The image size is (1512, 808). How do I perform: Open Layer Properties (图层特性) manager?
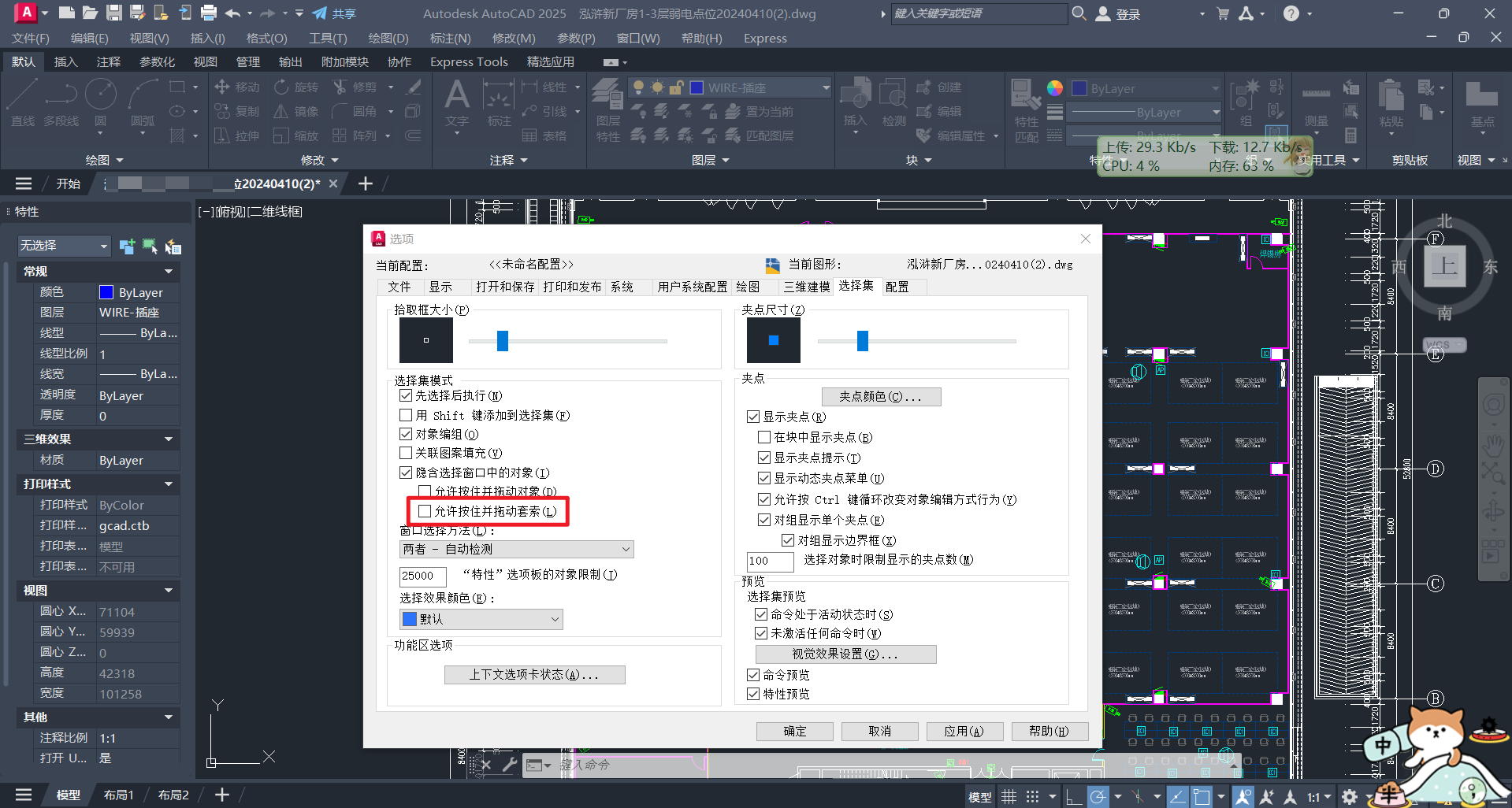(607, 109)
